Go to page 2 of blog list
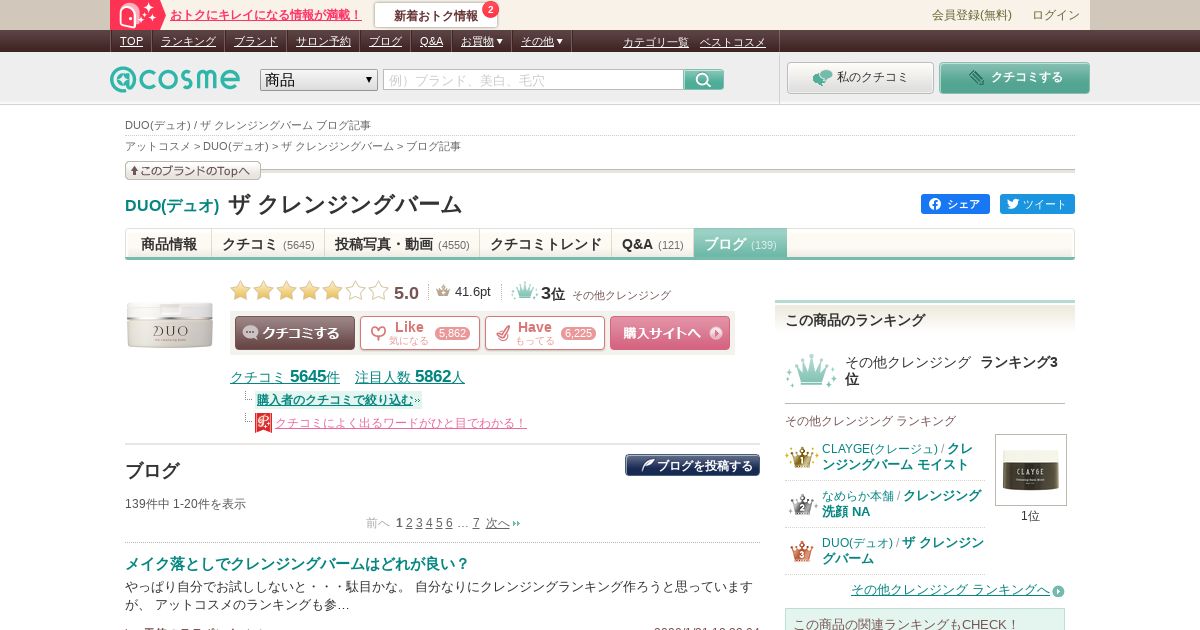 [x=409, y=523]
